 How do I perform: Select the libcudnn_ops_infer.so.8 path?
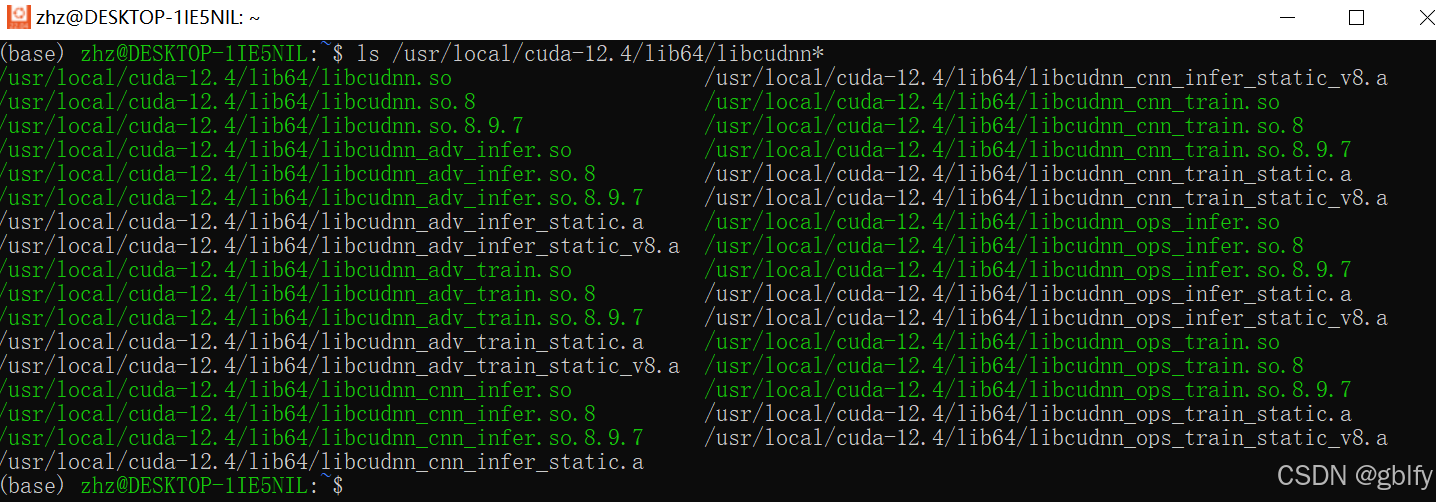click(x=1004, y=246)
